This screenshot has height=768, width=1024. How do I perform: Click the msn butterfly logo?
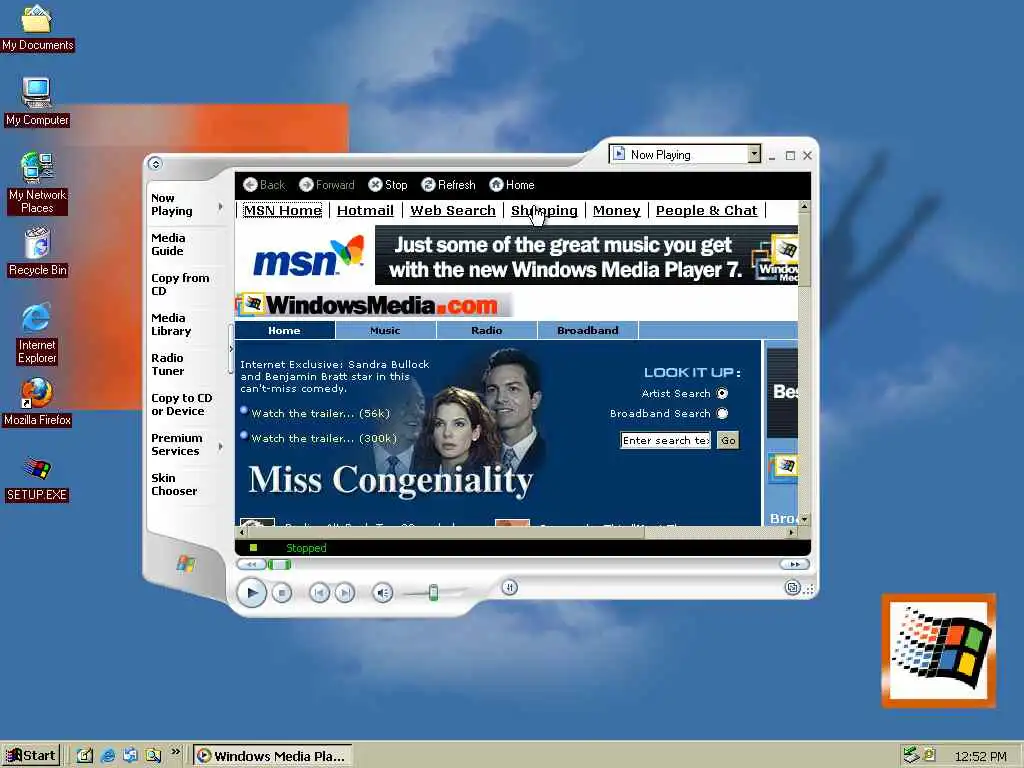(x=308, y=257)
